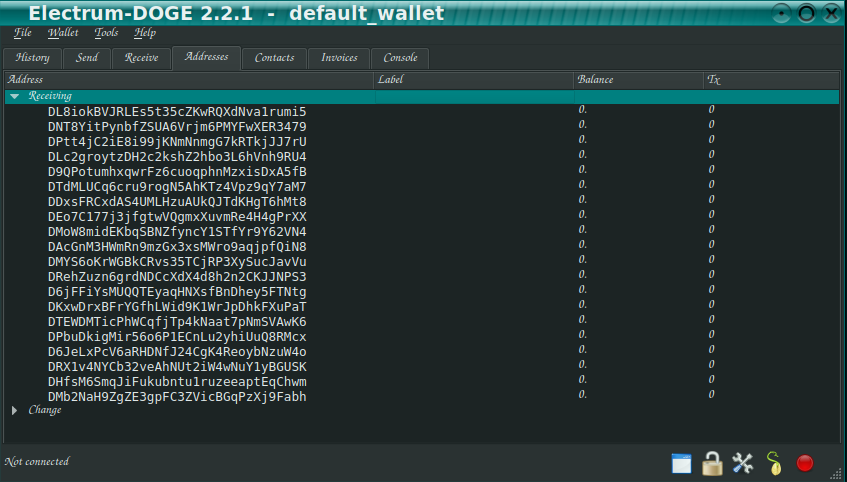Switch to the Send tab
Image resolution: width=847 pixels, height=482 pixels.
(87, 58)
